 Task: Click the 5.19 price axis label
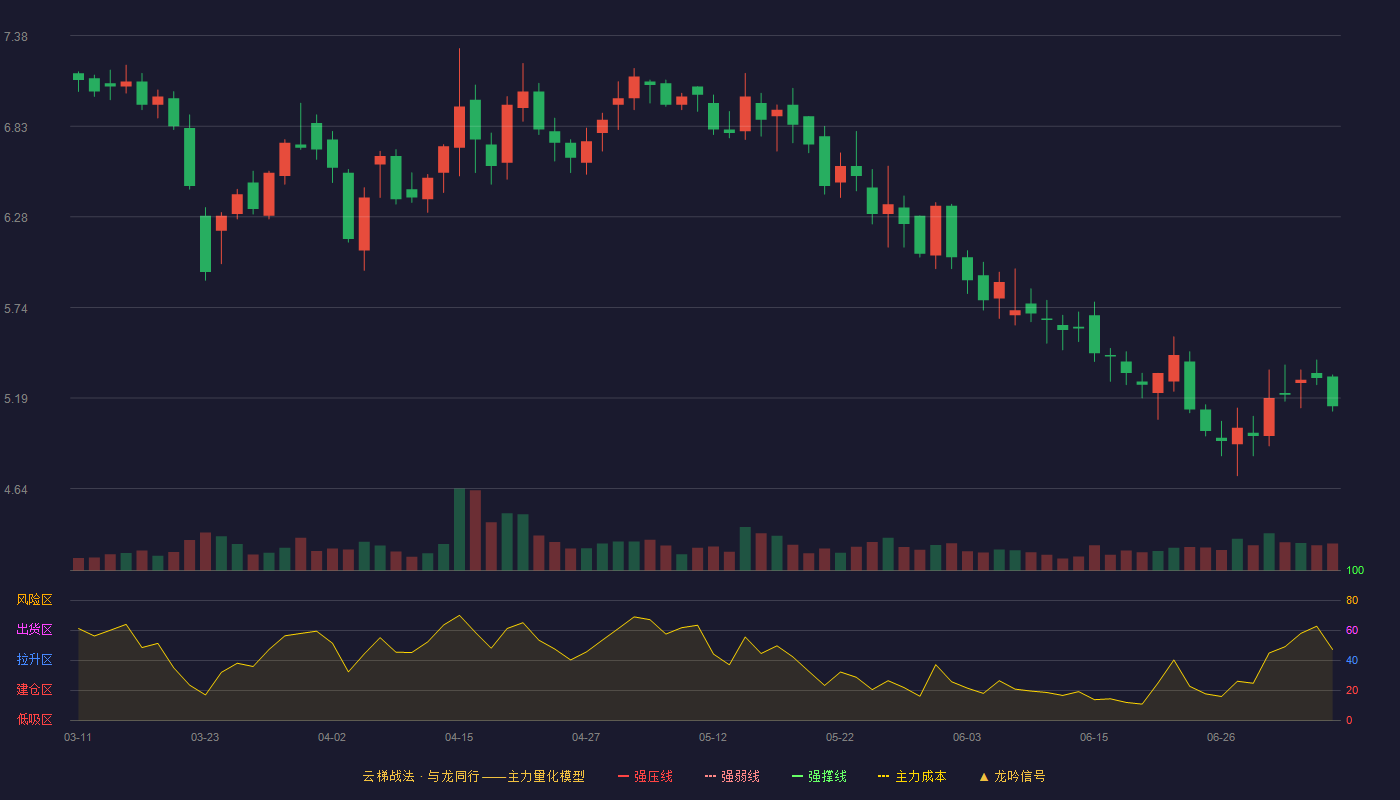tap(16, 399)
